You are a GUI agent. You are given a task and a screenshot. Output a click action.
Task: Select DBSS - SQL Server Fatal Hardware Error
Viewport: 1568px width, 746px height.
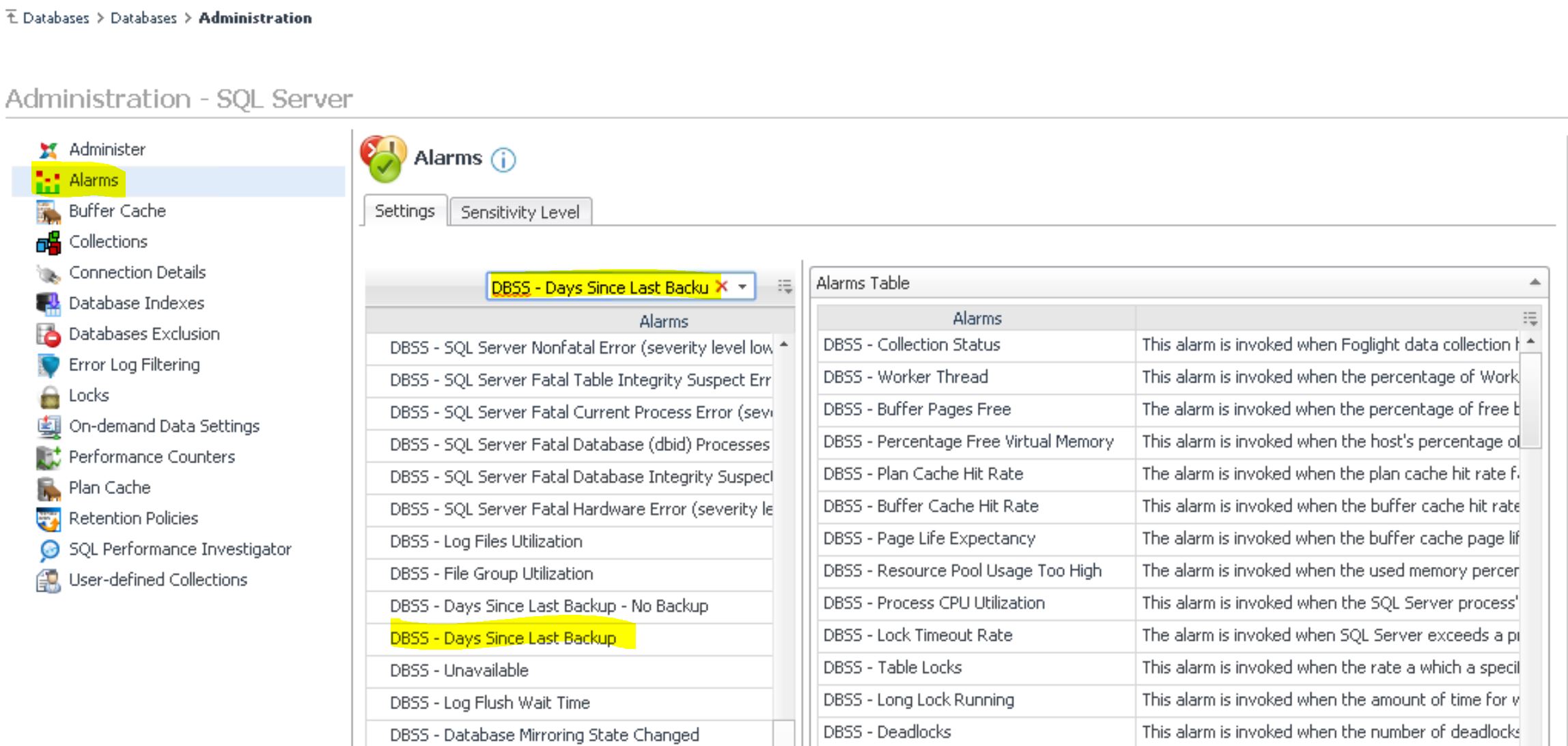[570, 510]
